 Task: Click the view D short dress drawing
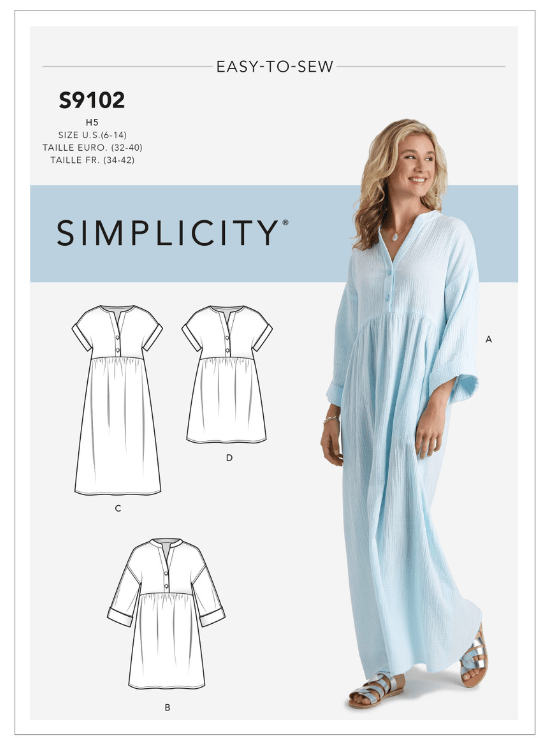point(227,374)
